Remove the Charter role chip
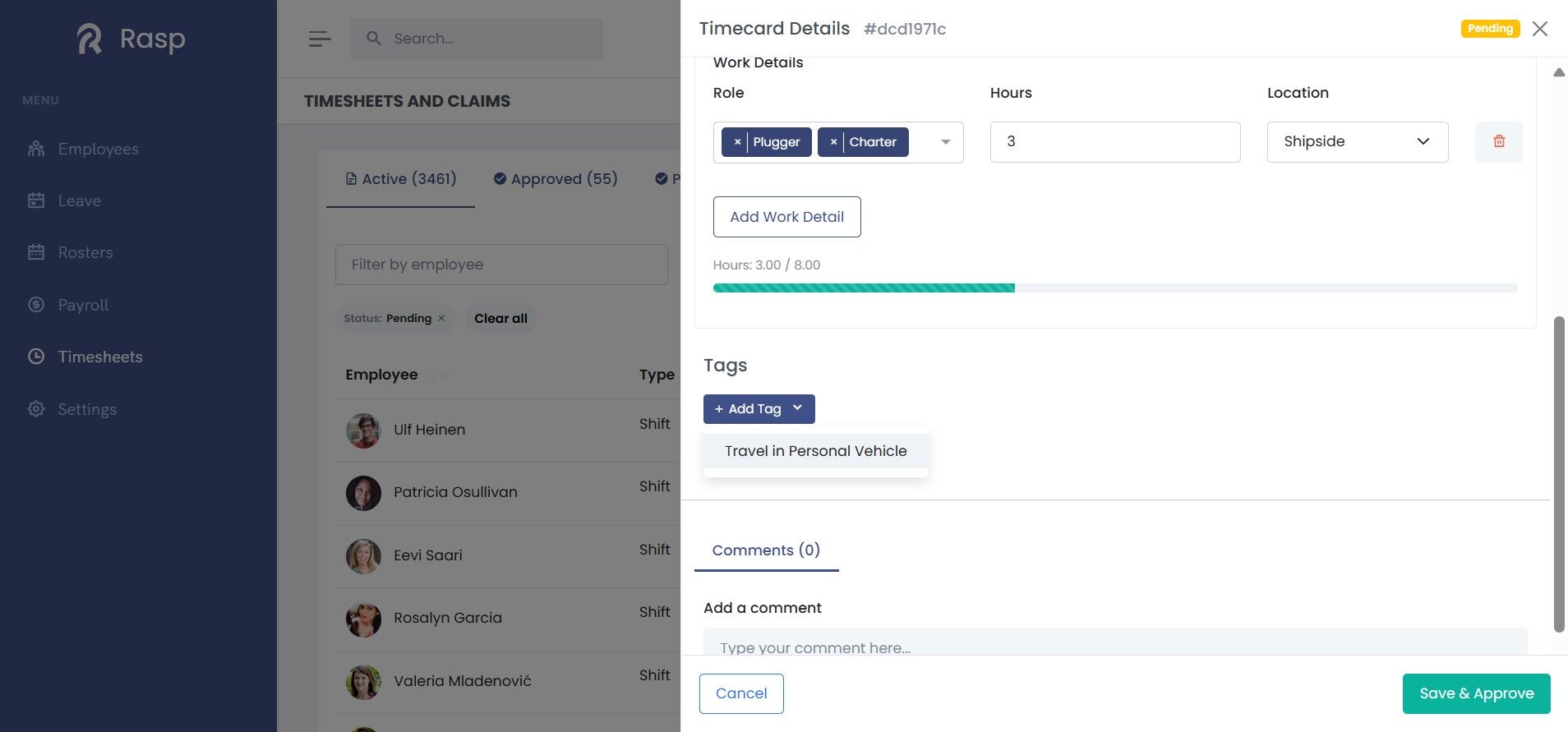1568x732 pixels. [x=833, y=142]
